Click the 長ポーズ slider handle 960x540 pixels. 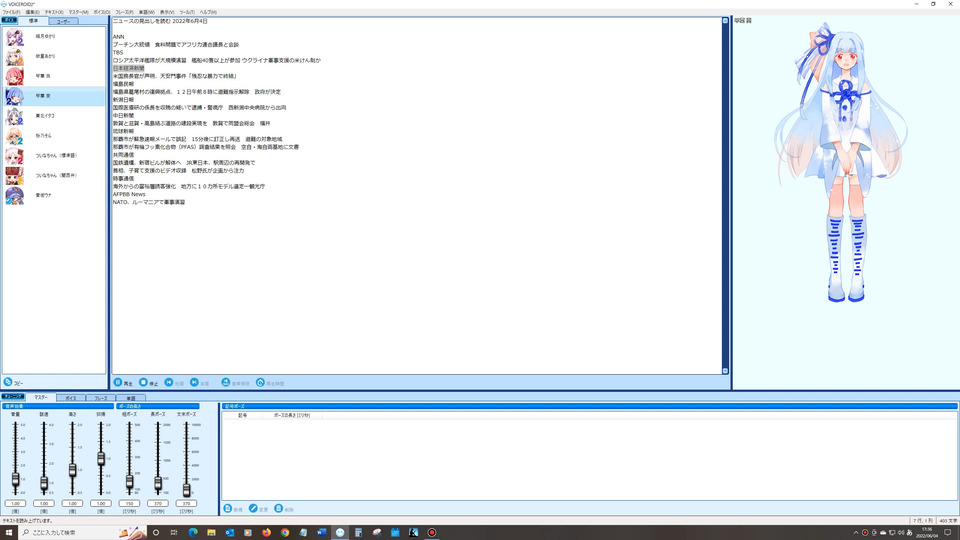coord(158,484)
